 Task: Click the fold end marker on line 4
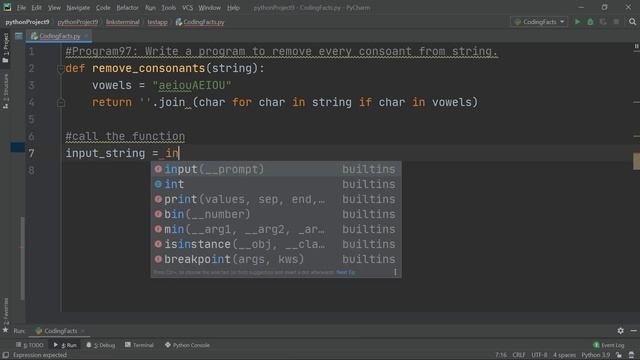pos(60,103)
